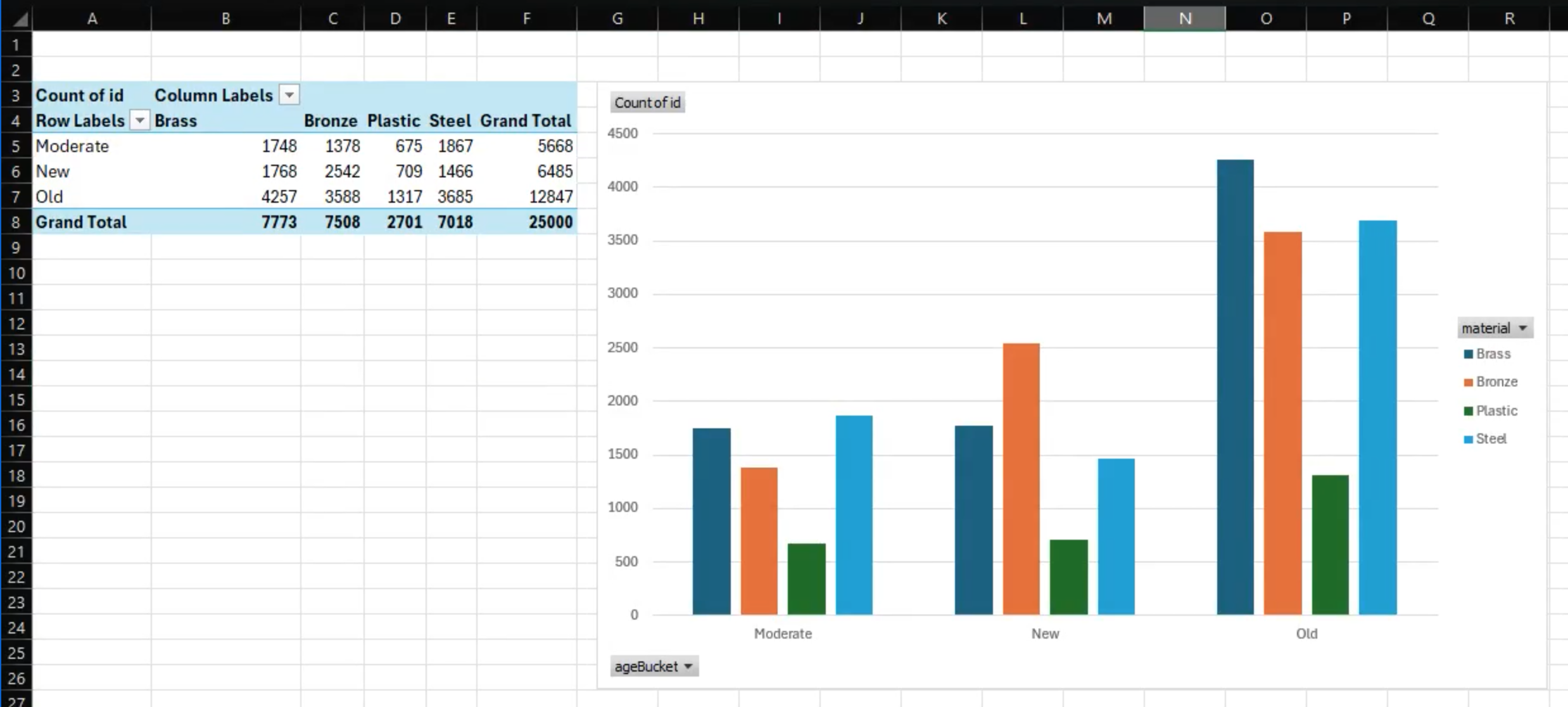Viewport: 1568px width, 707px height.
Task: Select column N header
Action: (1185, 18)
